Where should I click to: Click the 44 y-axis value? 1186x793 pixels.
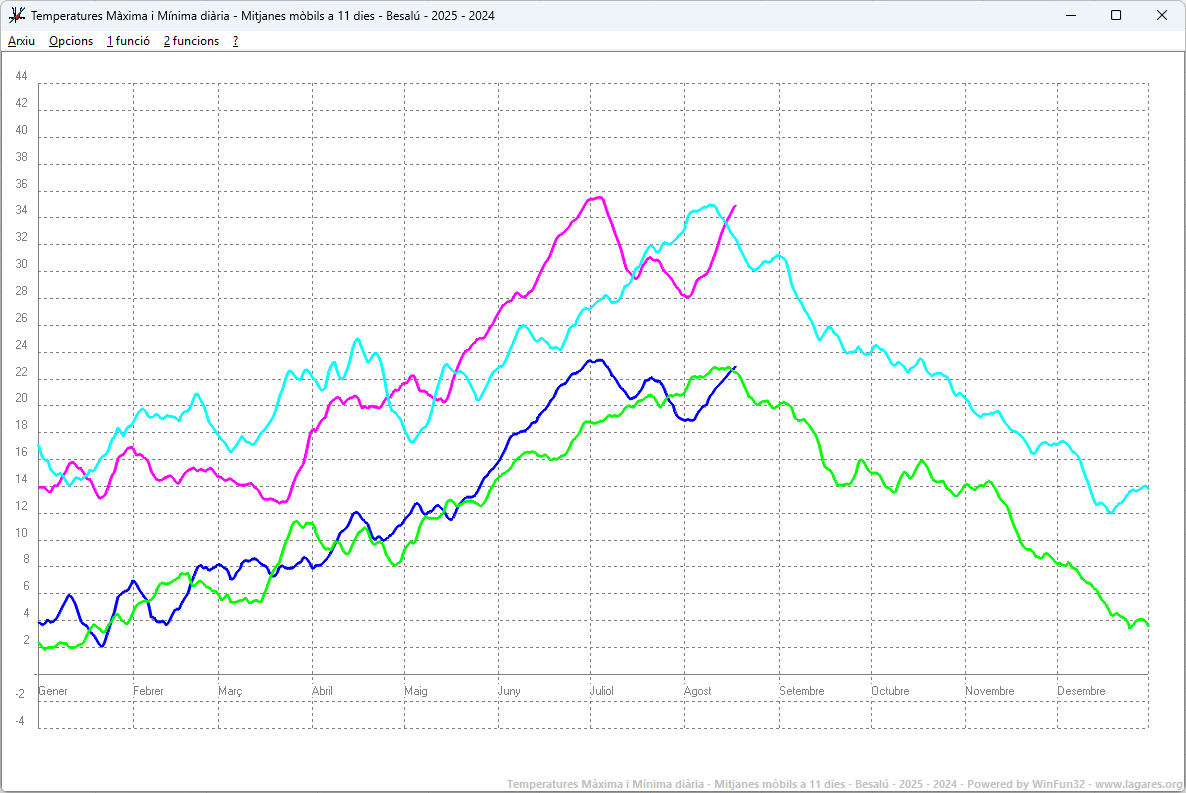(21, 76)
